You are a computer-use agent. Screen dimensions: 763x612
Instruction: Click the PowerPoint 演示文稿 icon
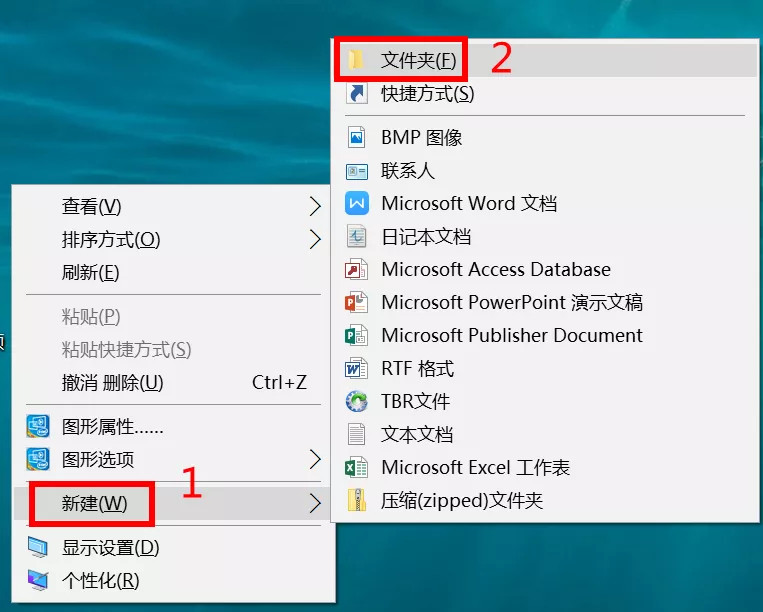click(357, 302)
